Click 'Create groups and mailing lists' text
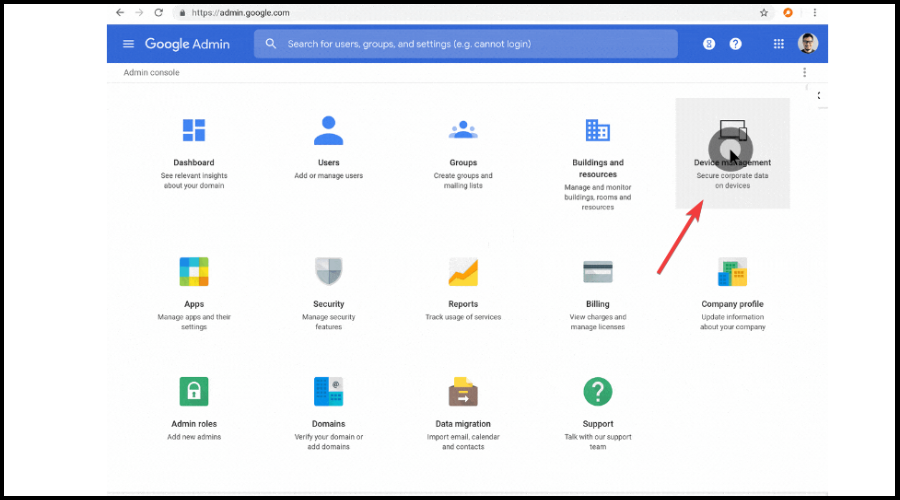 point(463,181)
